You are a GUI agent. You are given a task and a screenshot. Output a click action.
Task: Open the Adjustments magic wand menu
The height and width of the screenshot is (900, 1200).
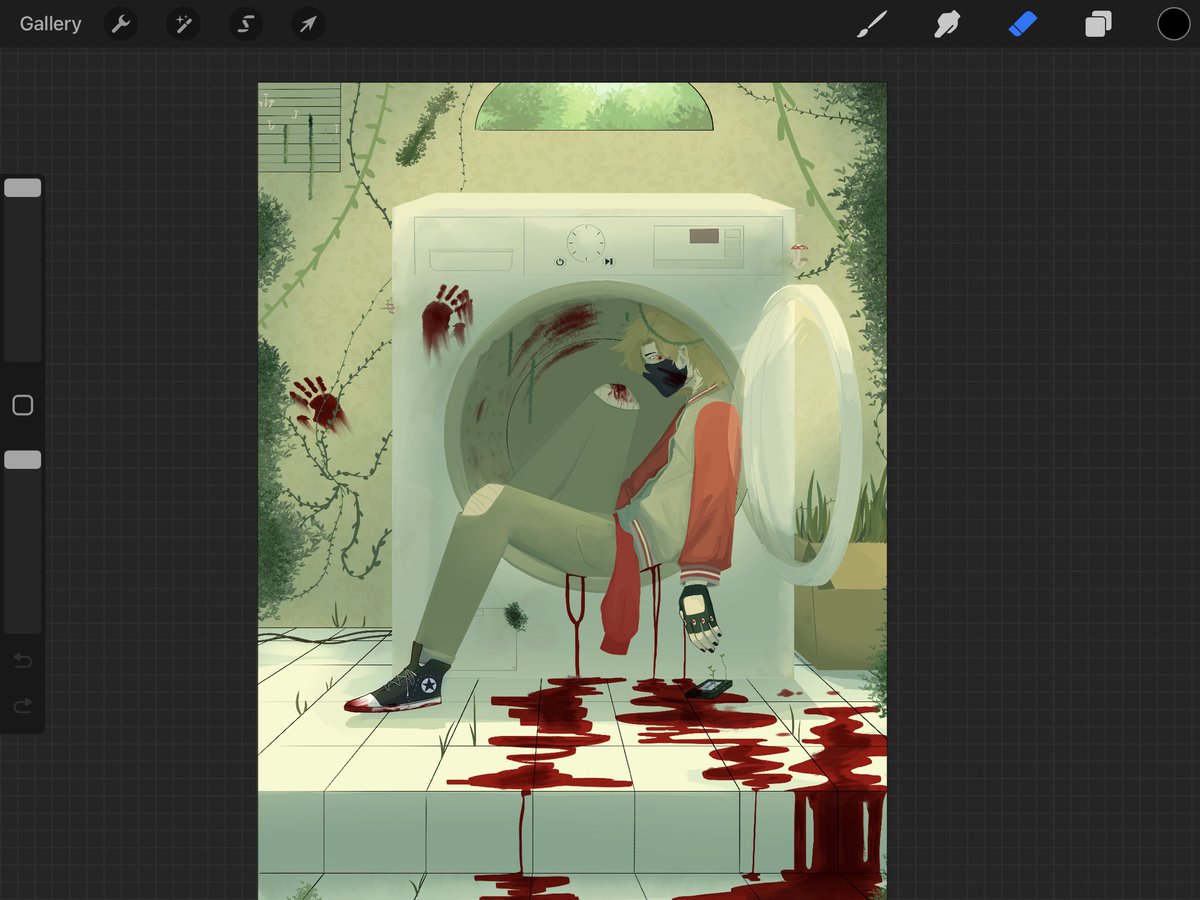[x=183, y=24]
